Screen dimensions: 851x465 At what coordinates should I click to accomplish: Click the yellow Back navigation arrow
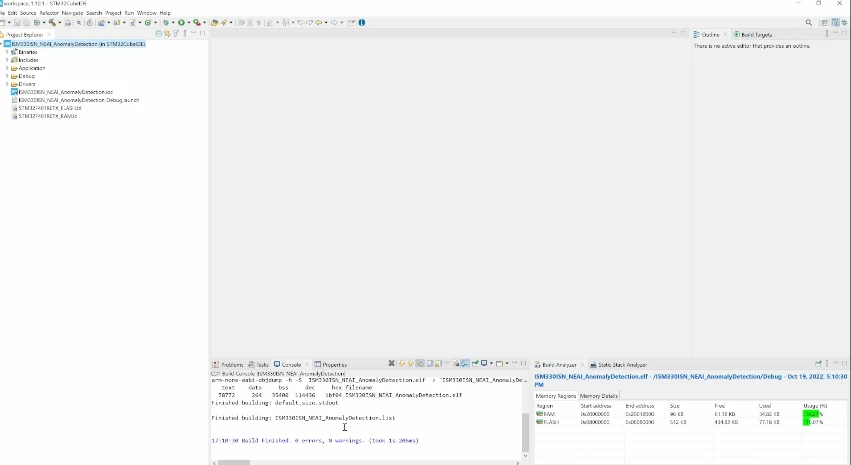click(x=318, y=22)
